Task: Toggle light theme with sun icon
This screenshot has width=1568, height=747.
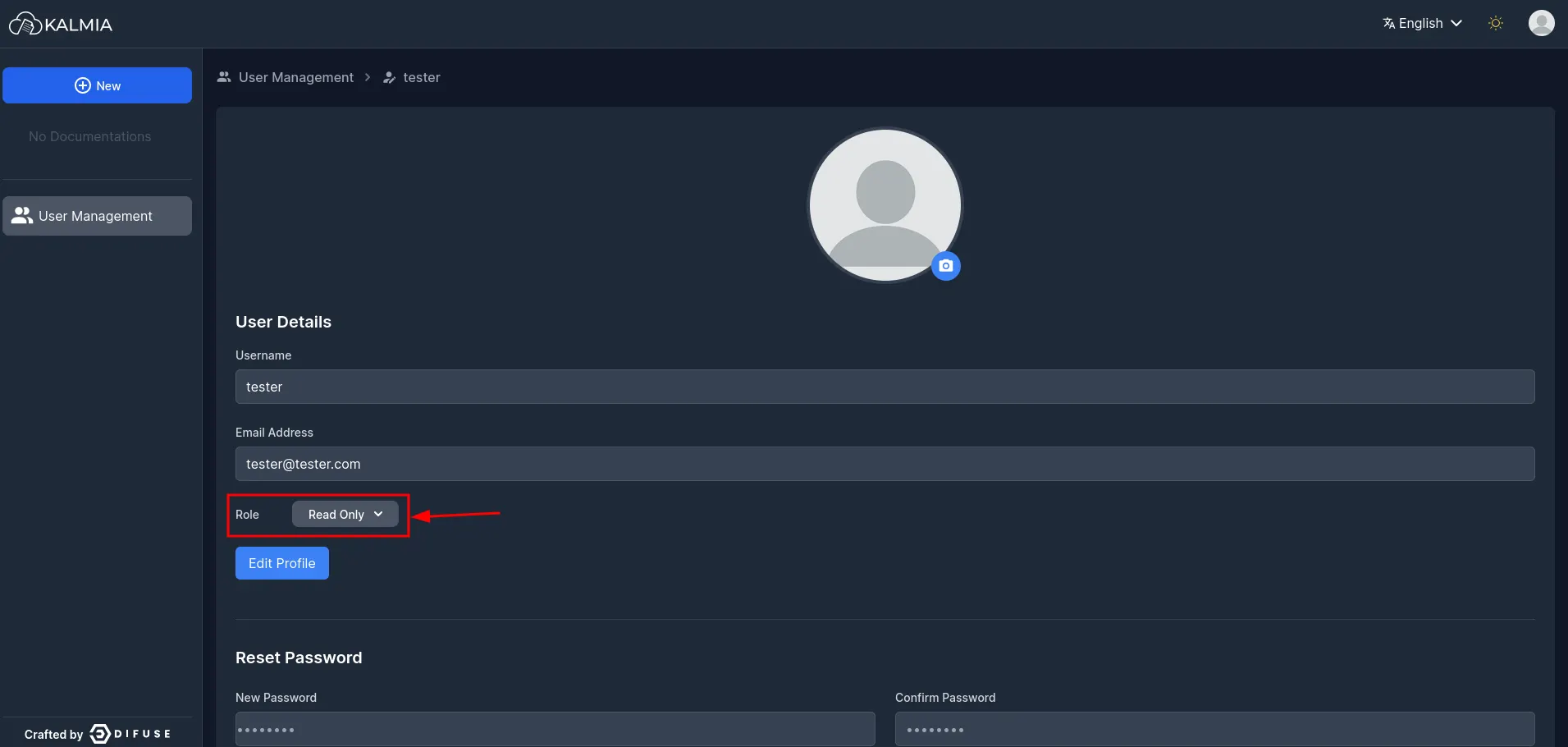Action: [x=1496, y=23]
